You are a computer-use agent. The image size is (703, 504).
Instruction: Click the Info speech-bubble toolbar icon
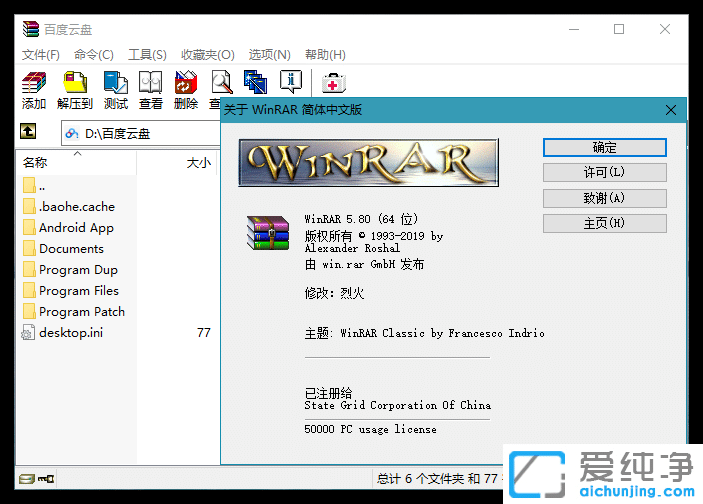291,83
